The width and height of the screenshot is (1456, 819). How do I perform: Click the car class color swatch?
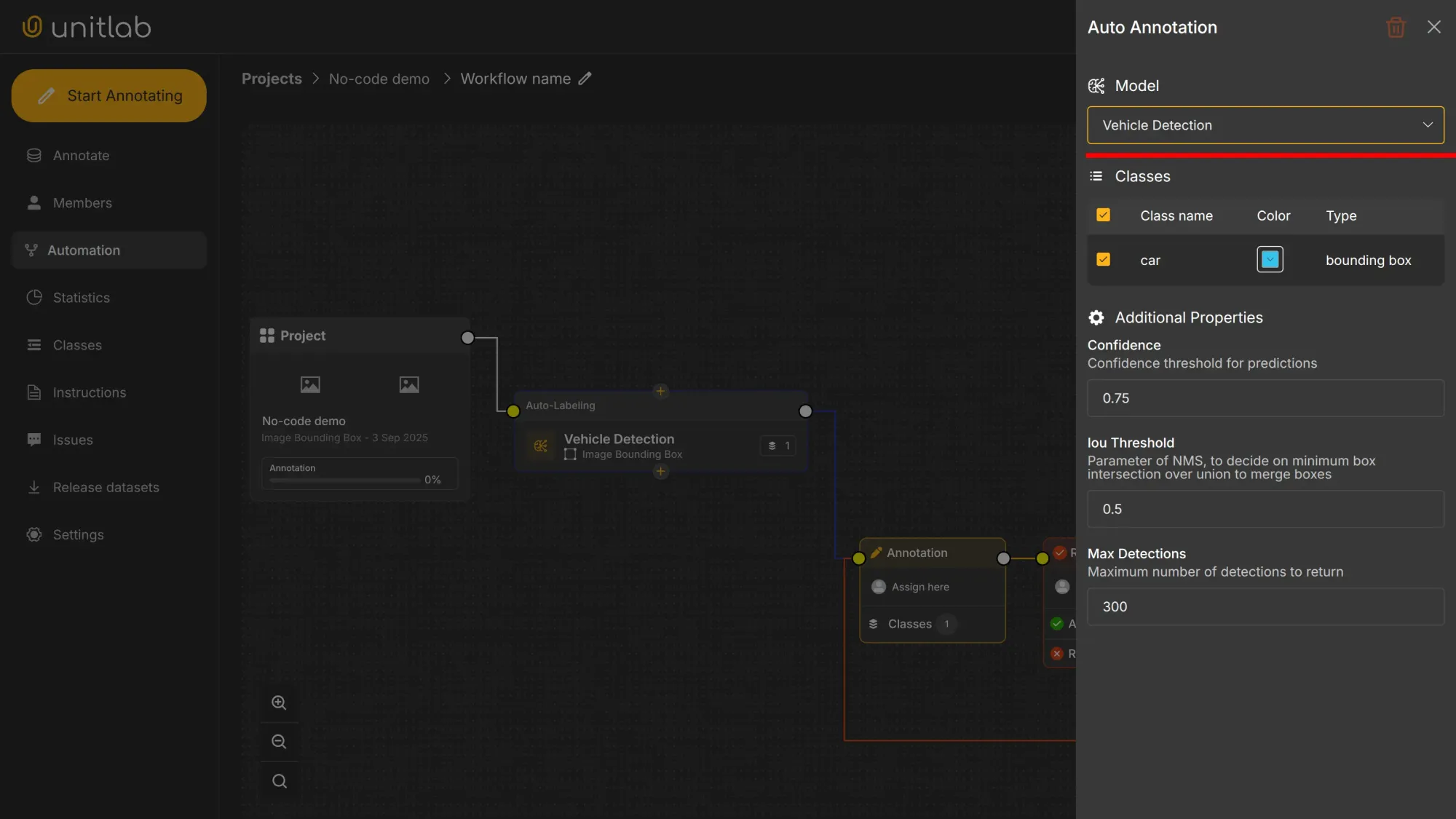(x=1269, y=259)
